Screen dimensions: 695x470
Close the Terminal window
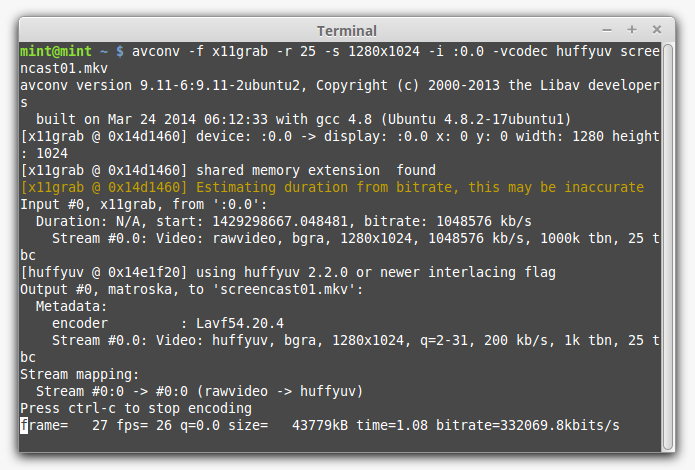click(x=656, y=29)
